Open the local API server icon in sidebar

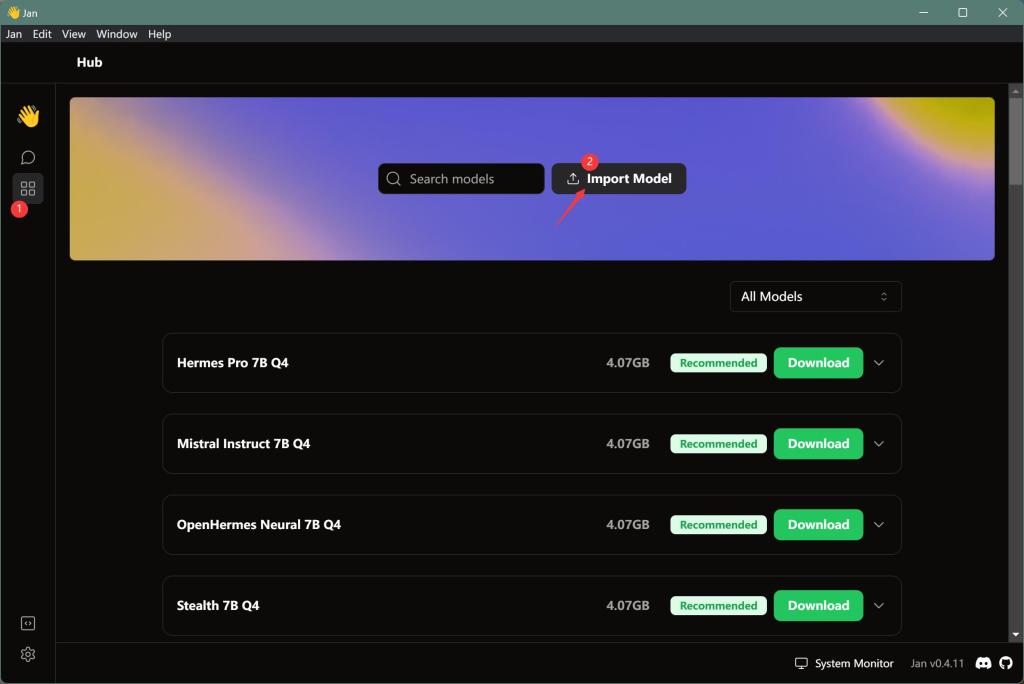pos(27,623)
